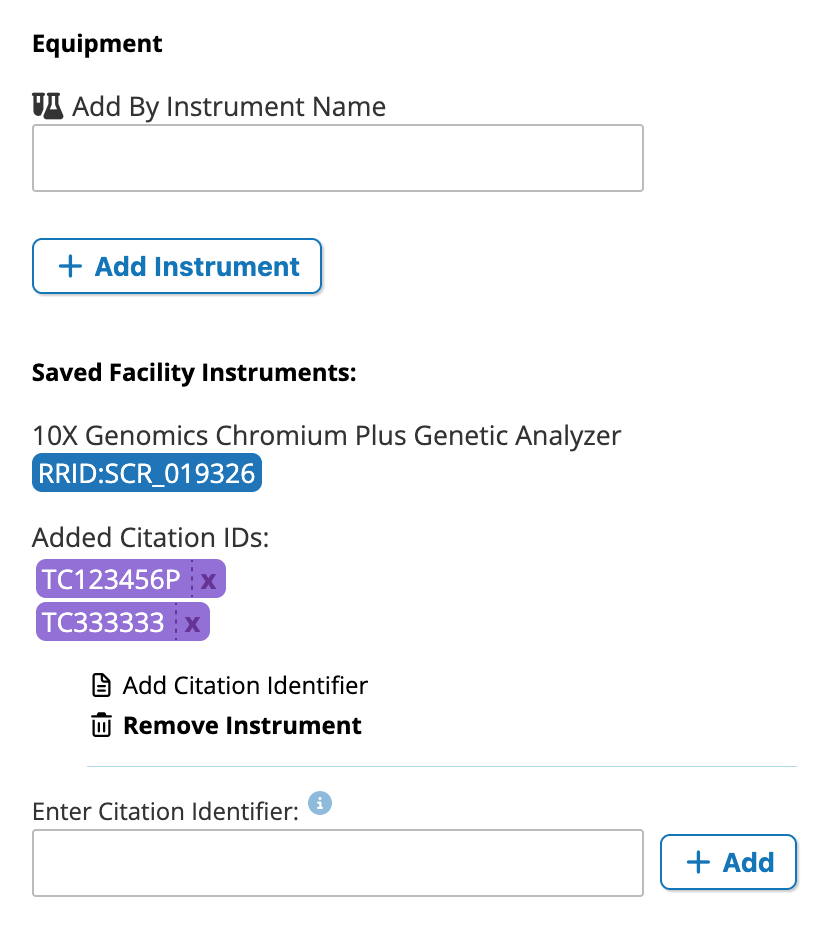
Task: Click the Add By Instrument Name label
Action: point(229,107)
